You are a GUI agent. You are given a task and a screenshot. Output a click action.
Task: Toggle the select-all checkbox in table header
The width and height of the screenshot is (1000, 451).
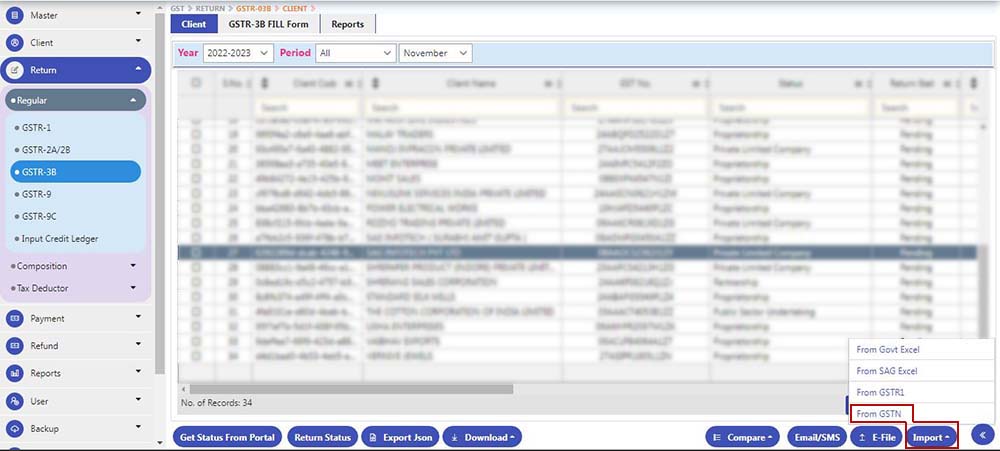coord(196,85)
